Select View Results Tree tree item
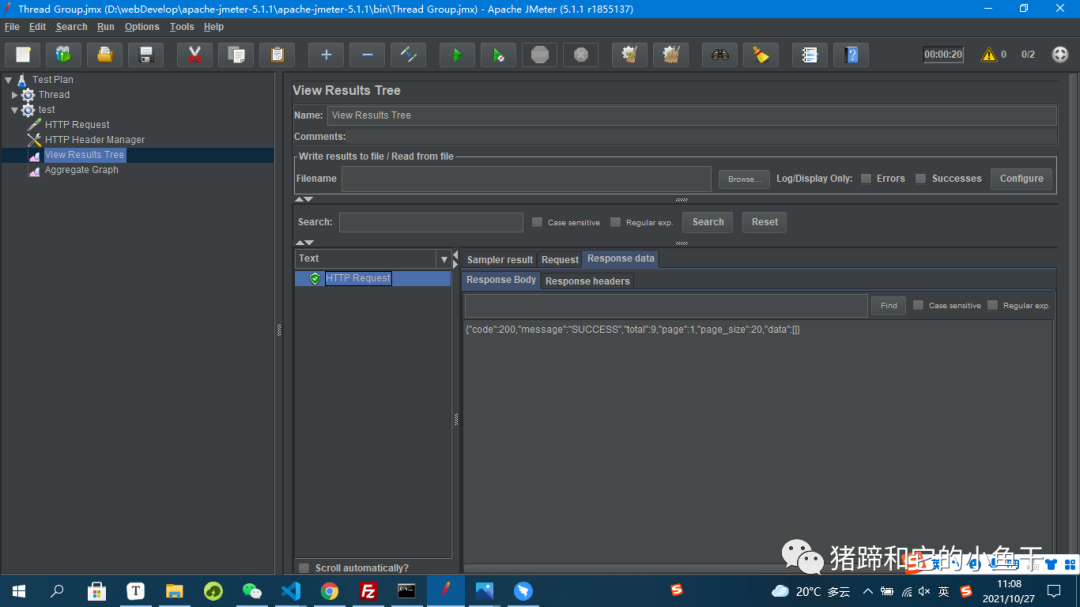Screen dimensions: 1080x607 [84, 155]
